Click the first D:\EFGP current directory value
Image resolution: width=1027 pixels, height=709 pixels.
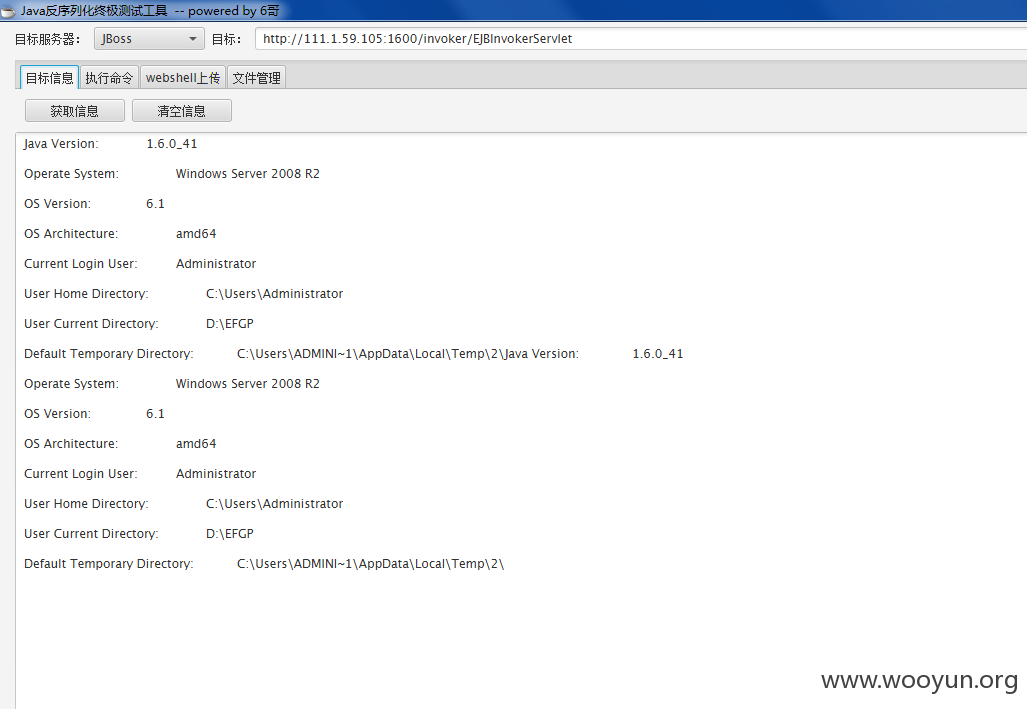pos(230,324)
